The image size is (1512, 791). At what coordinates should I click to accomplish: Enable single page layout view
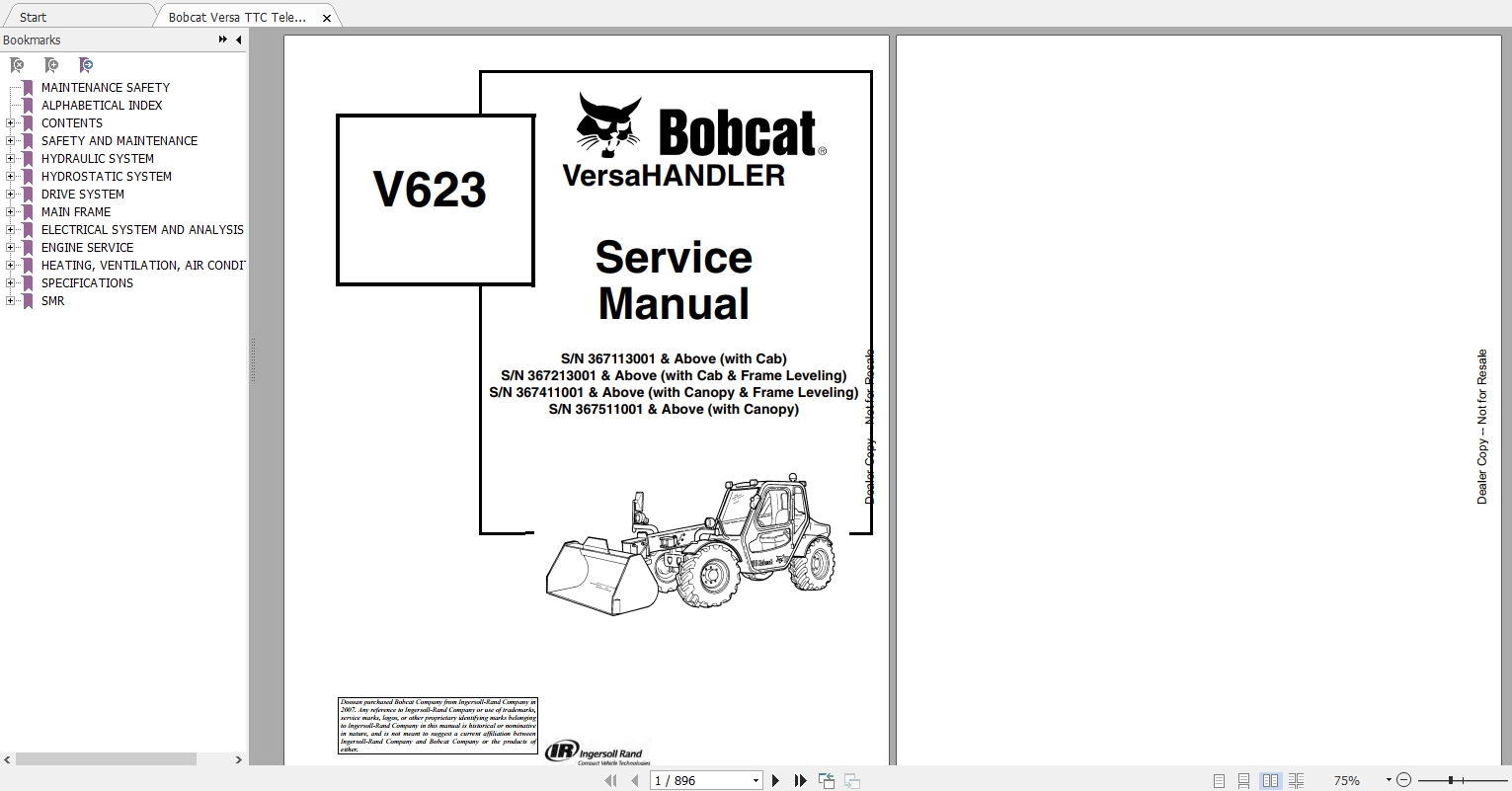point(1219,780)
